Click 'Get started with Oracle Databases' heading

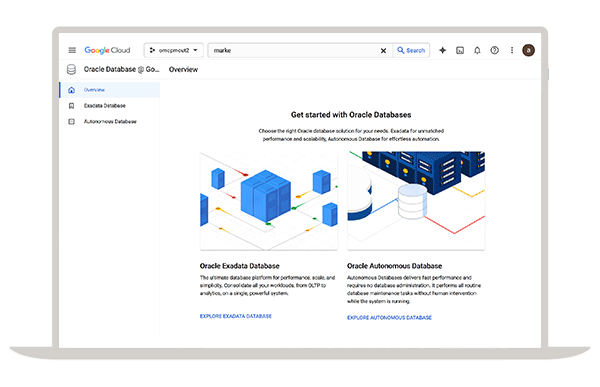(351, 115)
